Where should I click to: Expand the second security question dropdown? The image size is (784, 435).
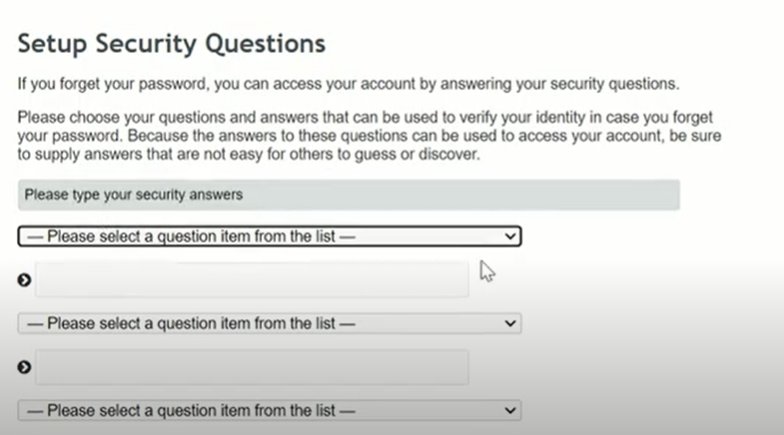click(269, 324)
